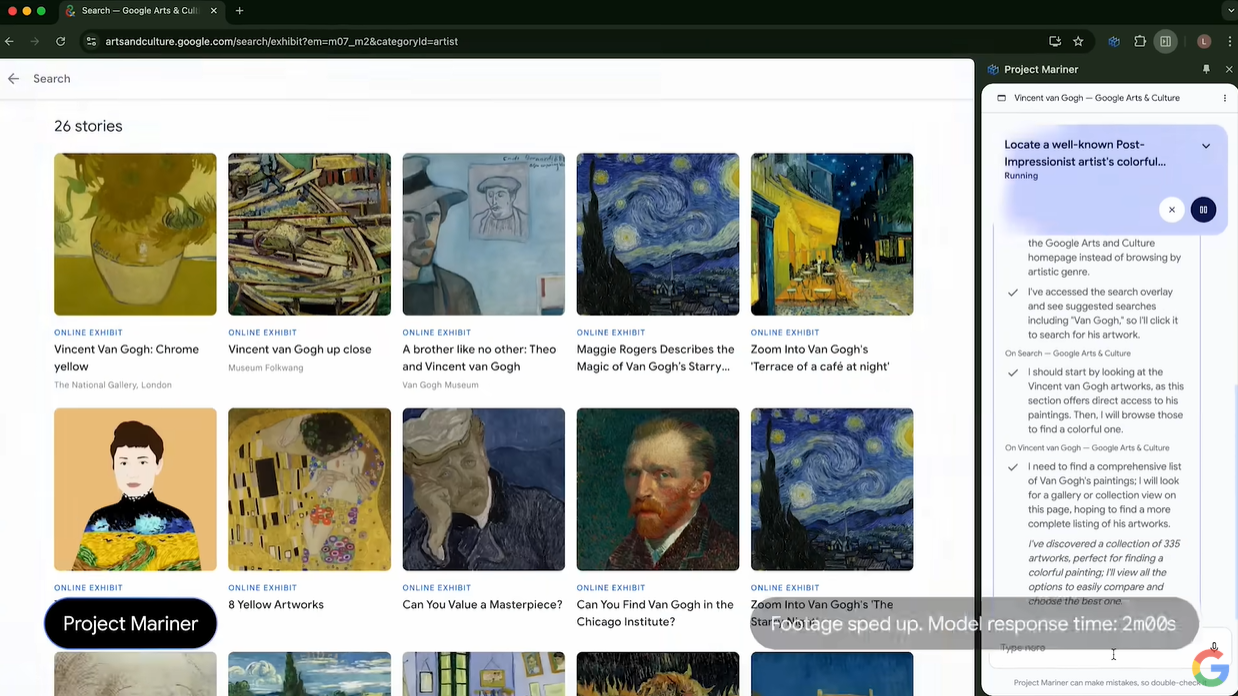Click 'On Vincent van Gogh — Google Arts & Culture' label
This screenshot has height=696, width=1238.
click(1087, 448)
